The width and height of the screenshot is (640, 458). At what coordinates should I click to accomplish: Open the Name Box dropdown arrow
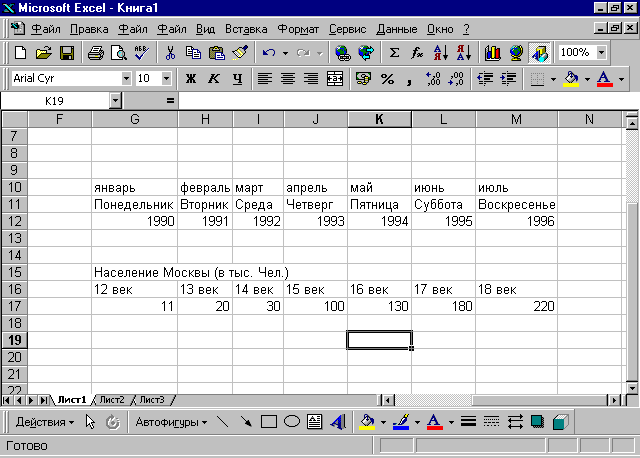pos(116,100)
